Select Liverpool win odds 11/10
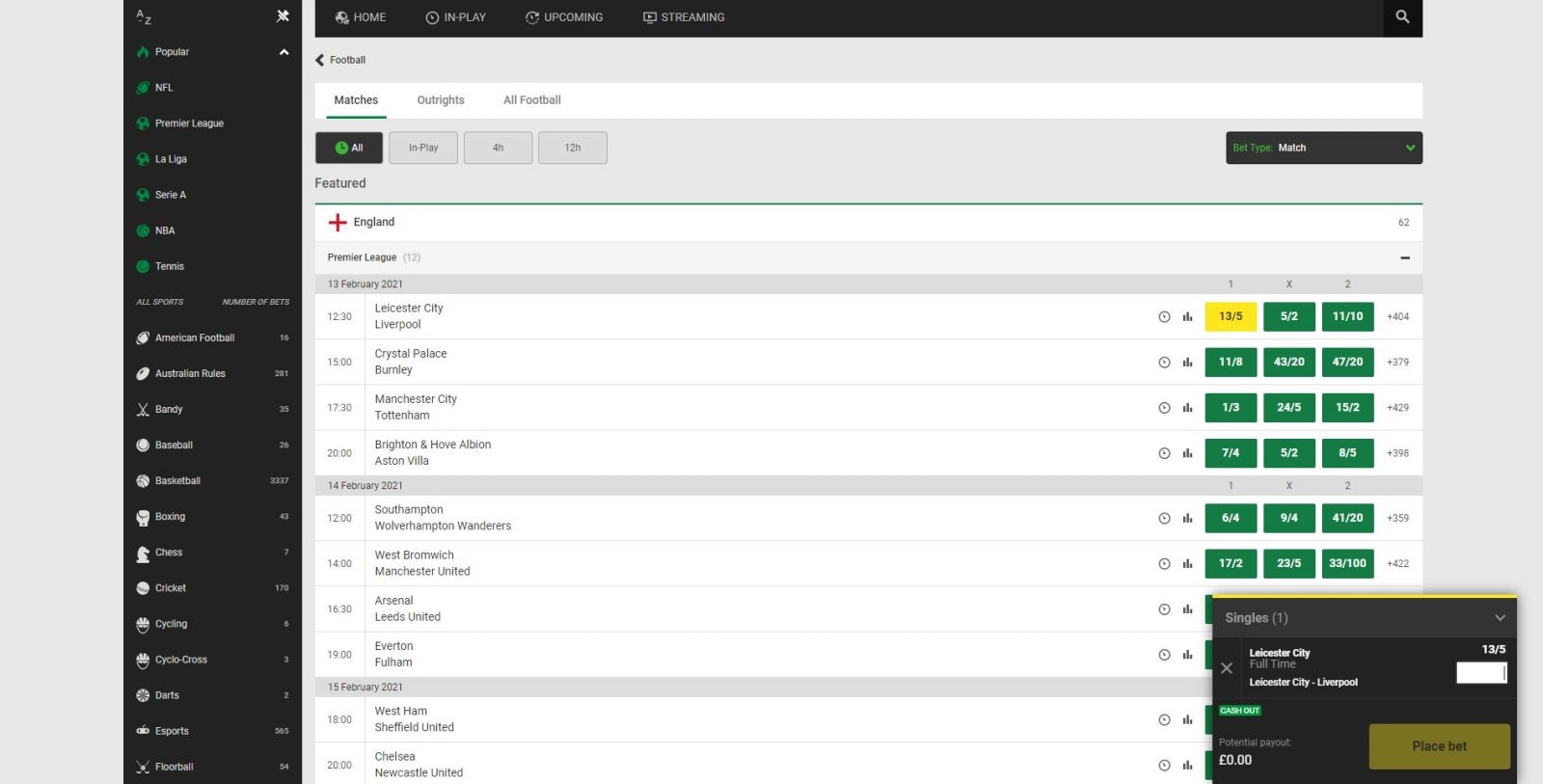The image size is (1543, 784). click(1347, 316)
